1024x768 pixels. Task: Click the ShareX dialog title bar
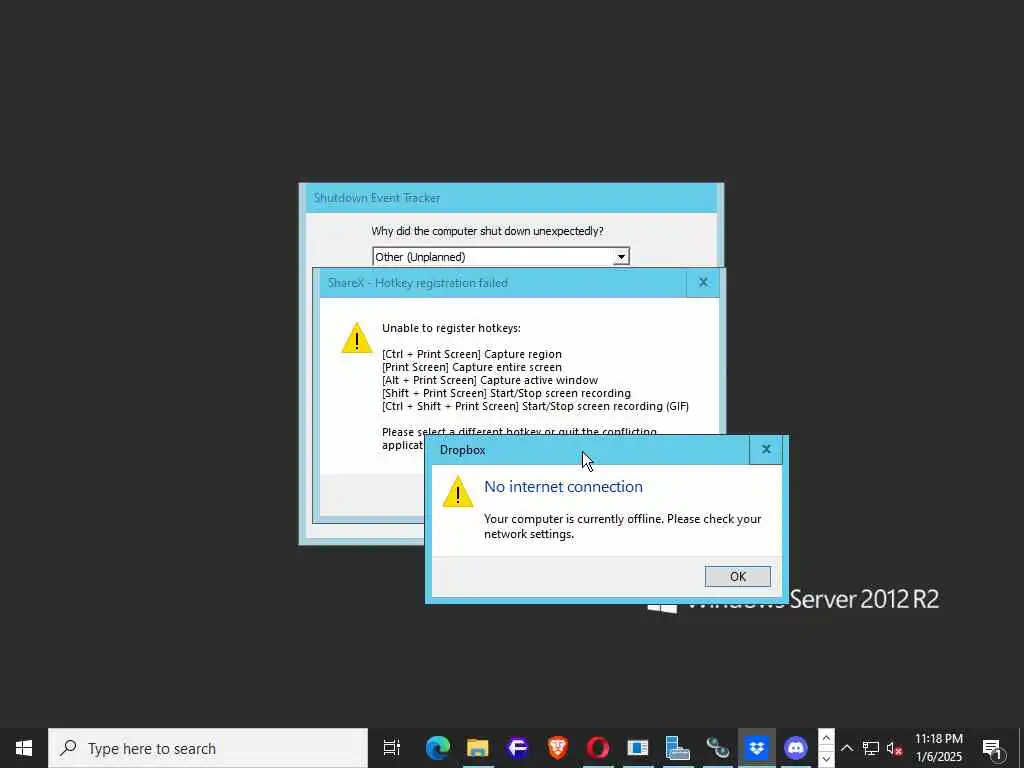pyautogui.click(x=503, y=283)
